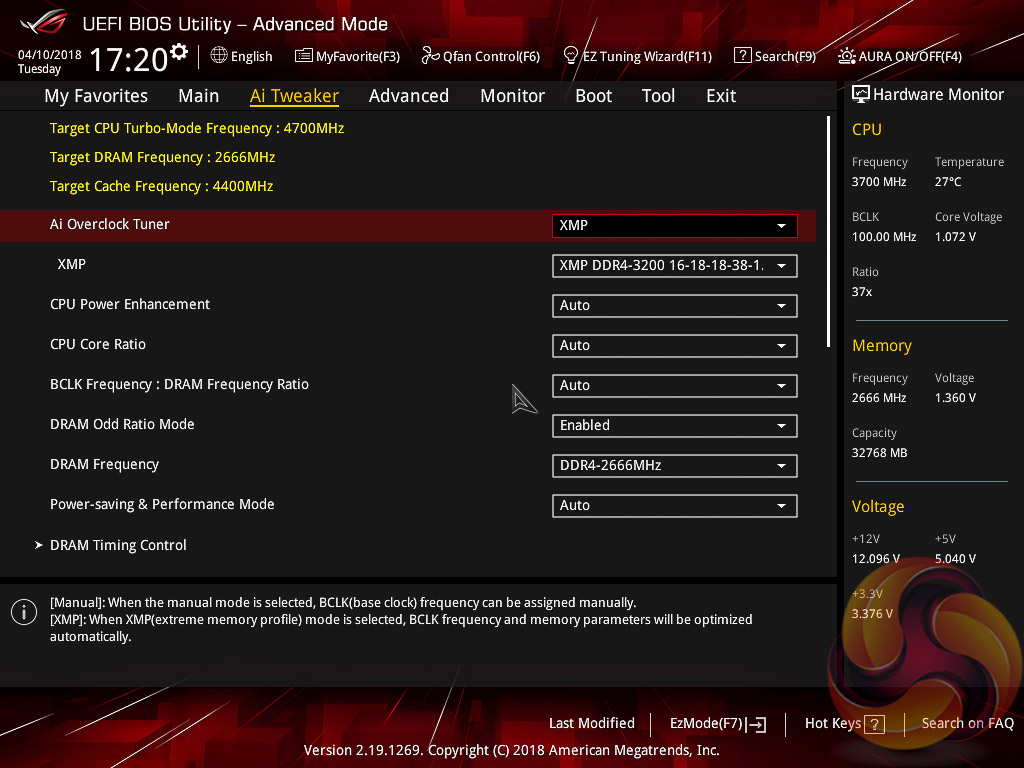Open the Monitor tab
Image resolution: width=1024 pixels, height=768 pixels.
pyautogui.click(x=513, y=96)
